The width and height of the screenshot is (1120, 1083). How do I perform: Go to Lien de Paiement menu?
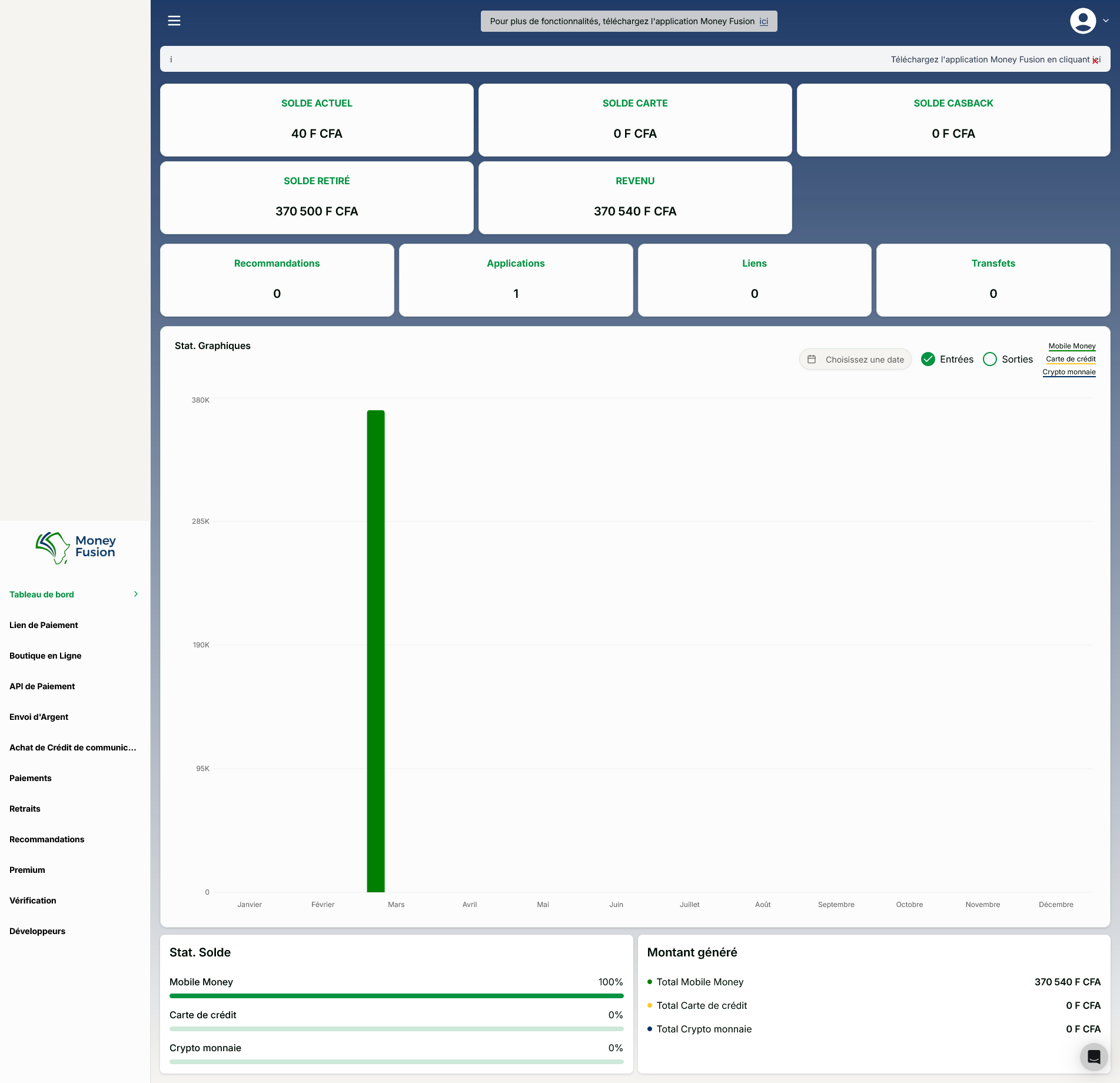coord(44,625)
